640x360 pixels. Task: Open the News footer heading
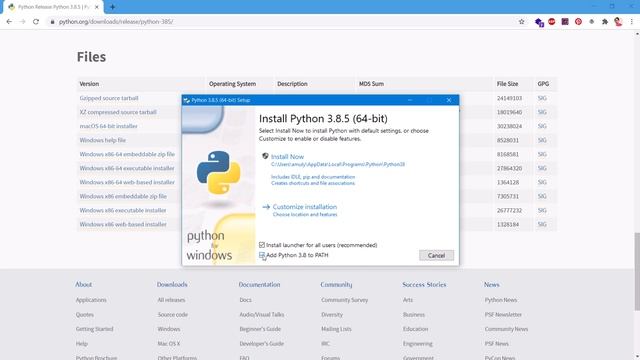click(491, 284)
